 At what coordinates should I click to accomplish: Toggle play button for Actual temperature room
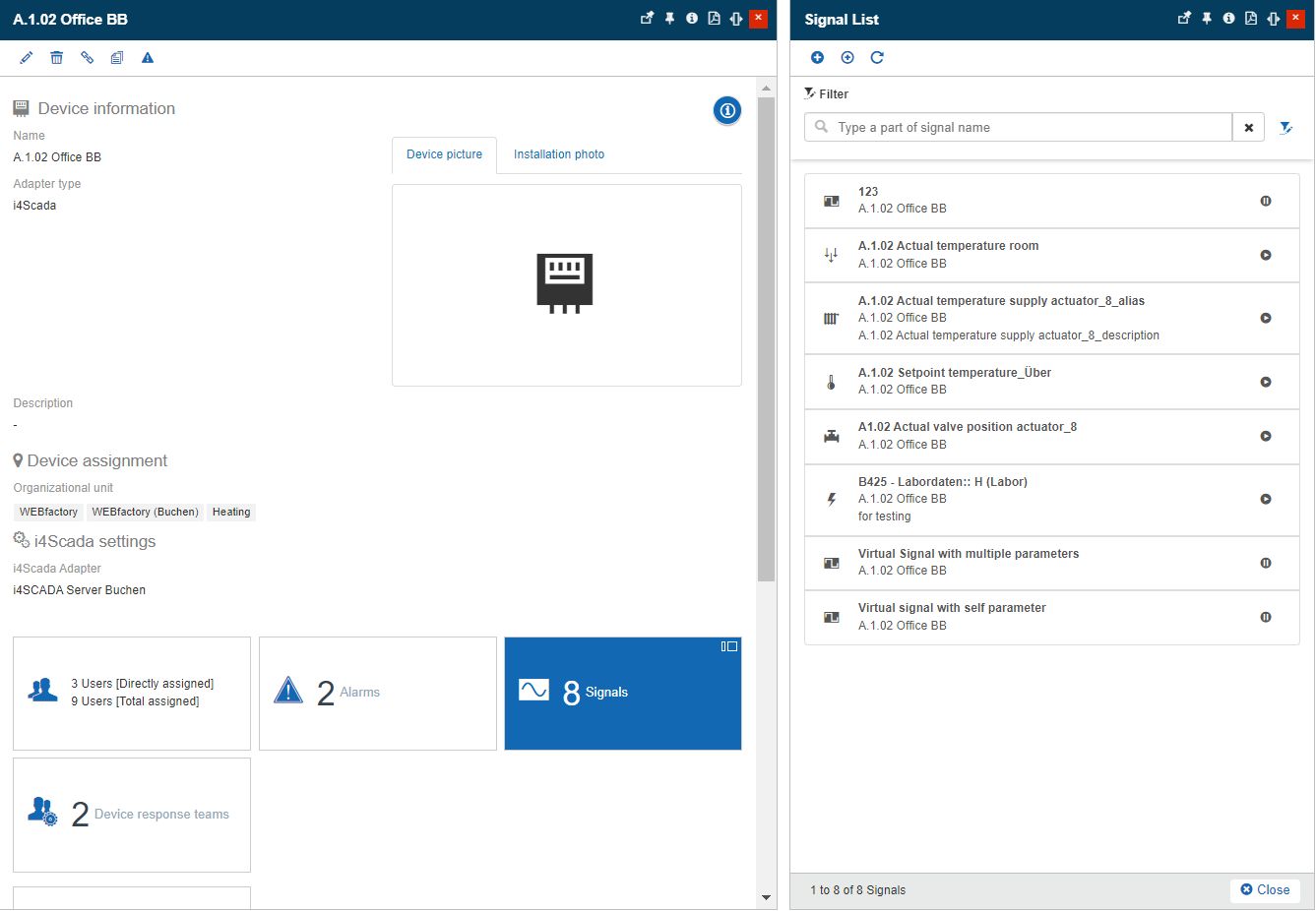pos(1266,255)
